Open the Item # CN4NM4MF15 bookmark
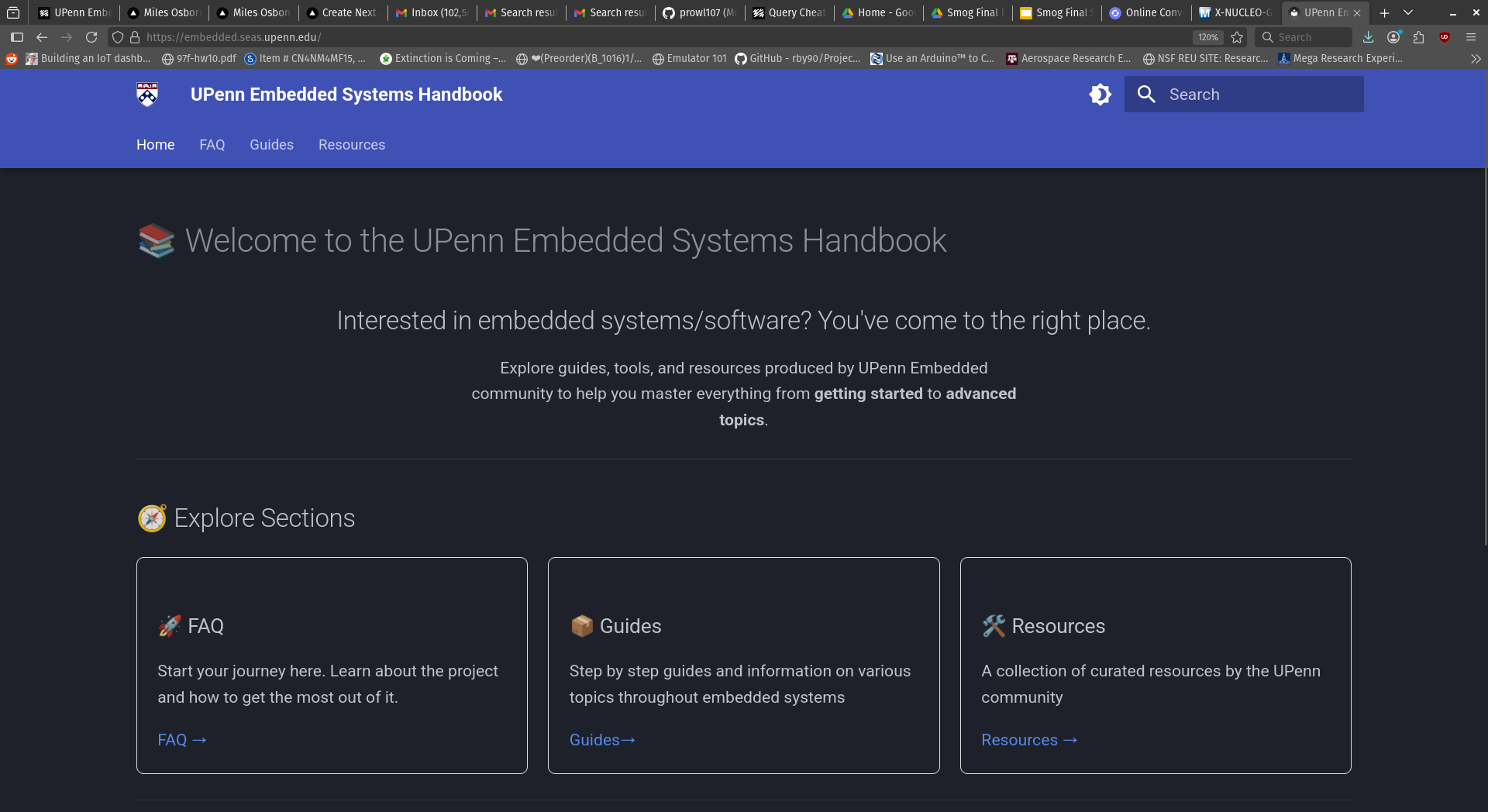Screen dimensions: 1488x812 coord(305,58)
